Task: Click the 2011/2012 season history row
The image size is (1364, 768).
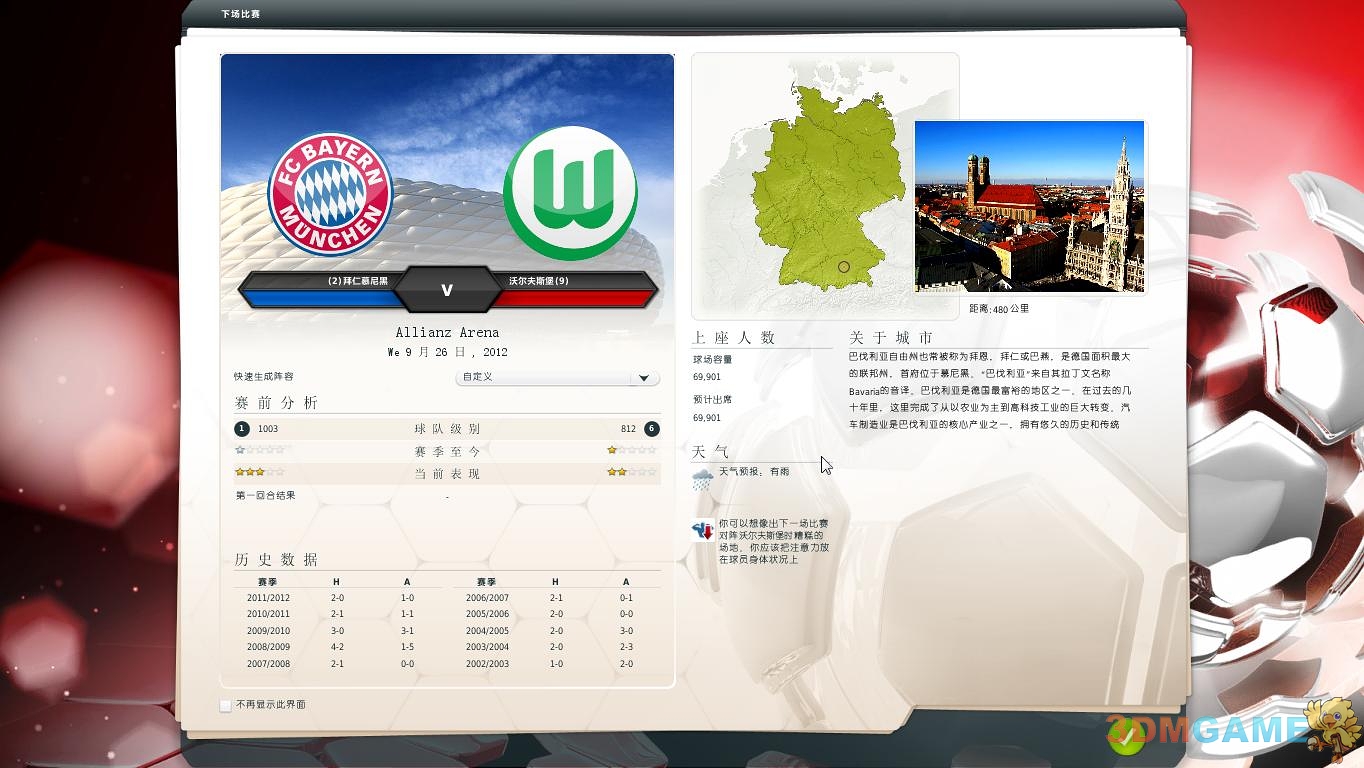Action: pyautogui.click(x=340, y=598)
